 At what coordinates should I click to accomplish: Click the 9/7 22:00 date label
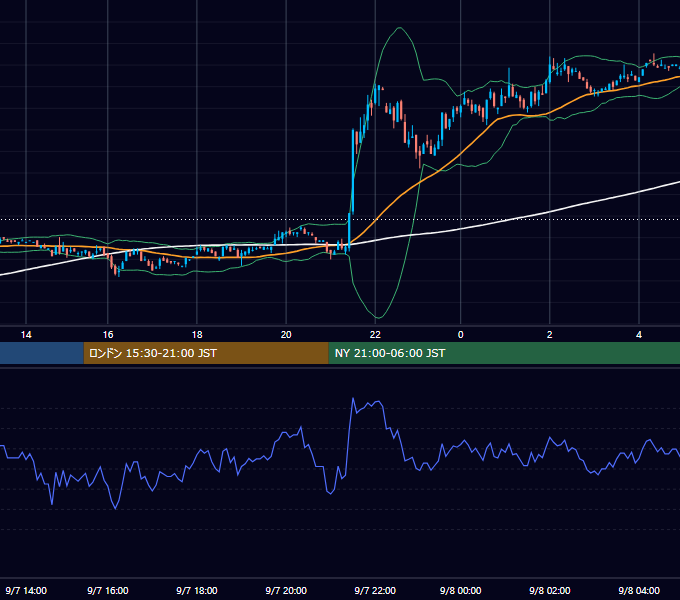pos(375,590)
